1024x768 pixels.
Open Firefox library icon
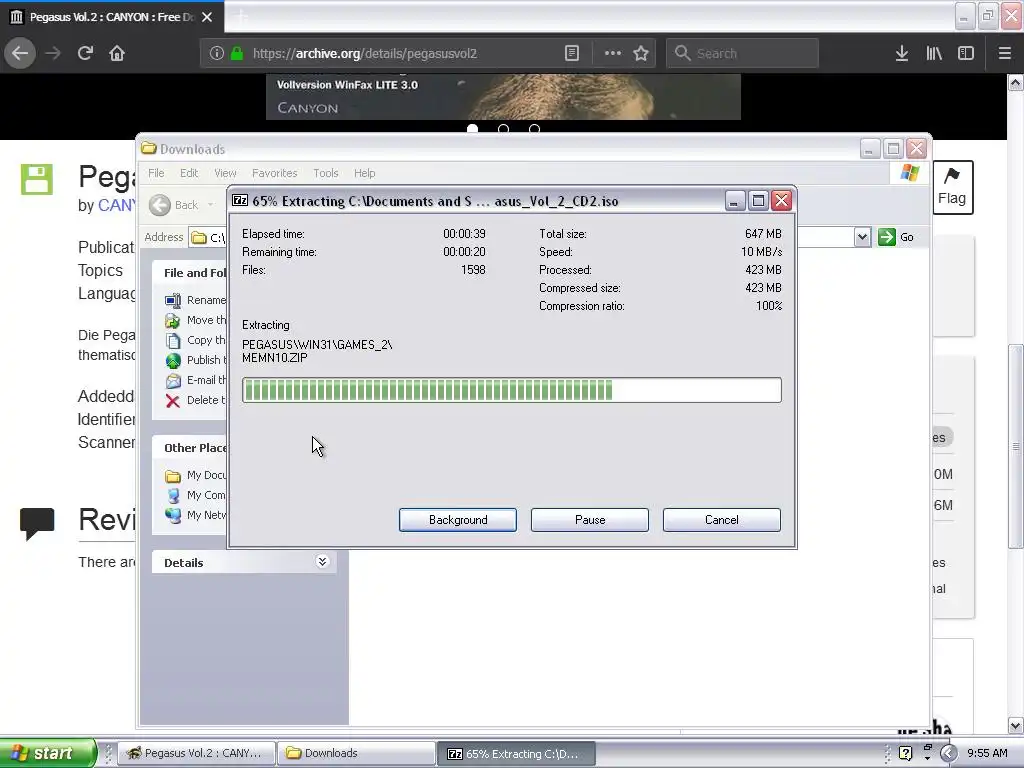click(x=934, y=54)
